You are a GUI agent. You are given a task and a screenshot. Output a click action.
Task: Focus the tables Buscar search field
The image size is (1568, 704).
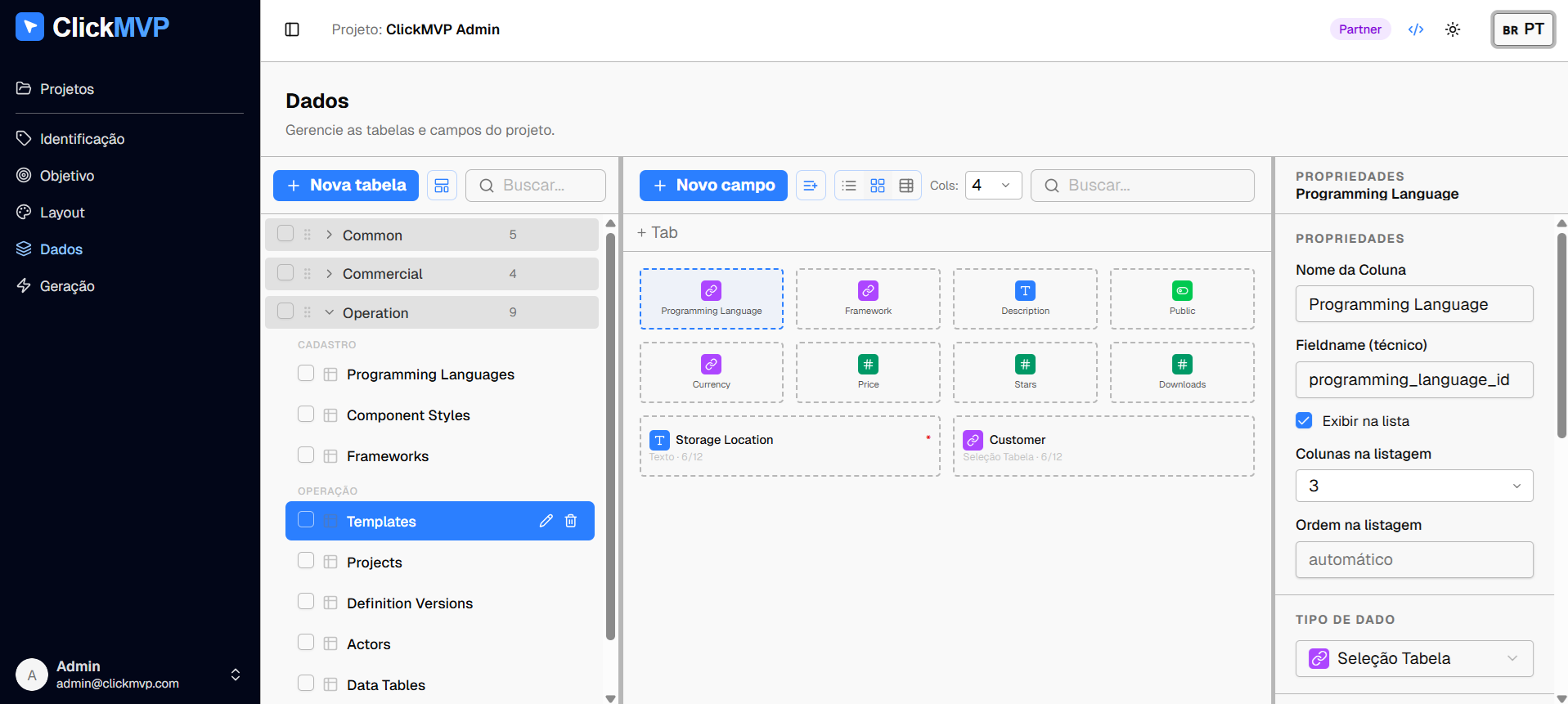click(536, 186)
